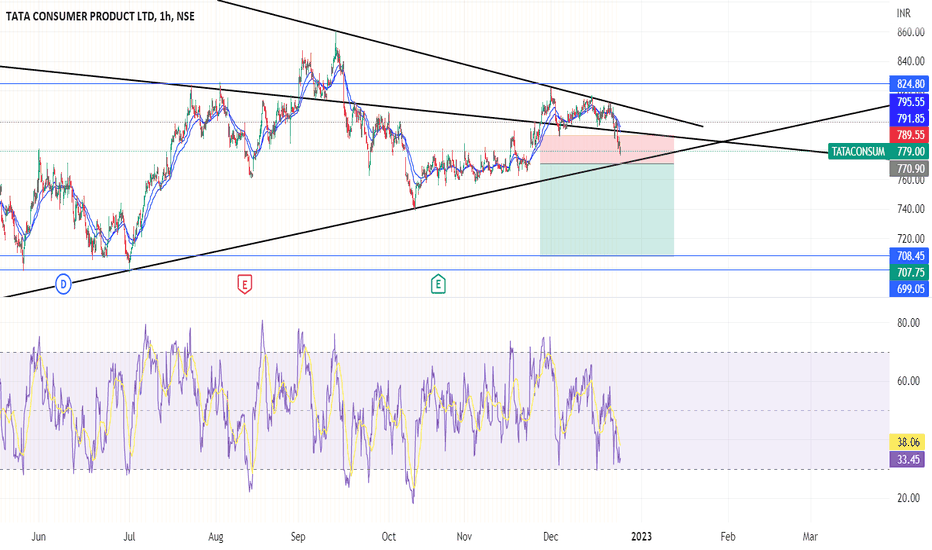Click the 80.00 RSI scale value
The image size is (932, 550).
point(909,323)
